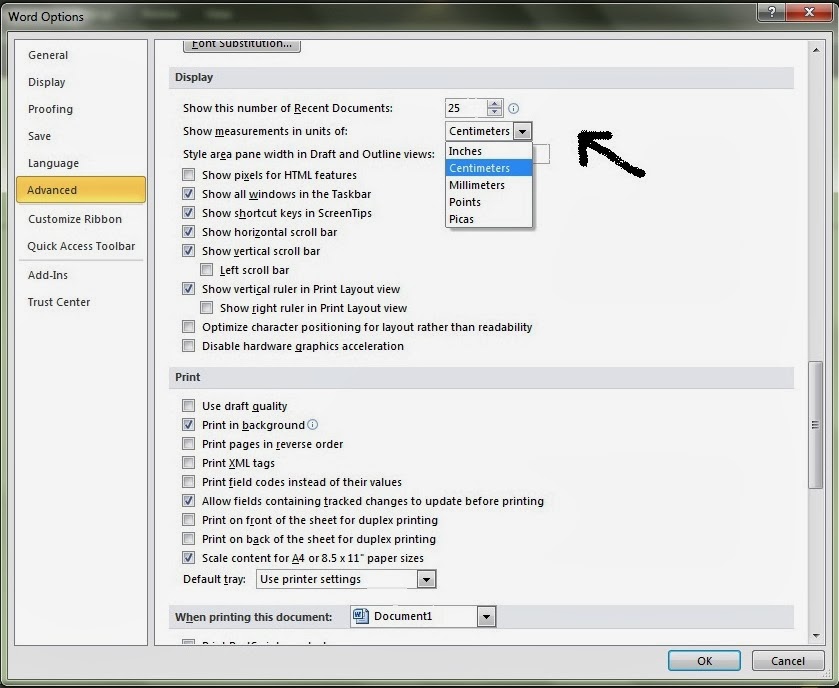
Task: Open the Add-Ins category
Action: [81, 275]
